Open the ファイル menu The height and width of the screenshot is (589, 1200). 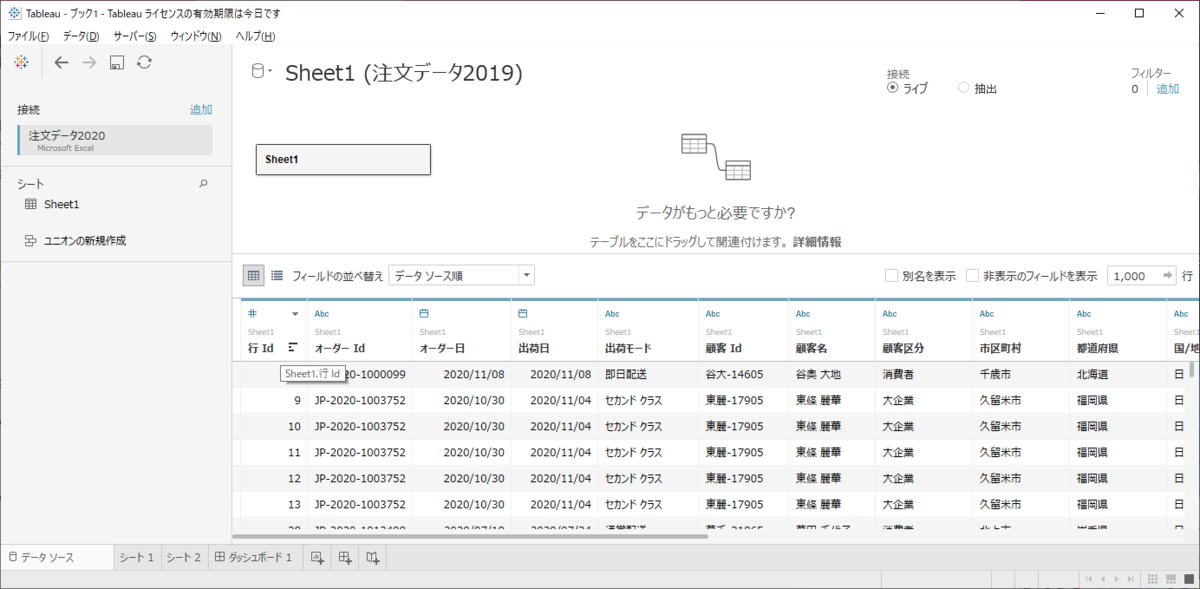28,36
